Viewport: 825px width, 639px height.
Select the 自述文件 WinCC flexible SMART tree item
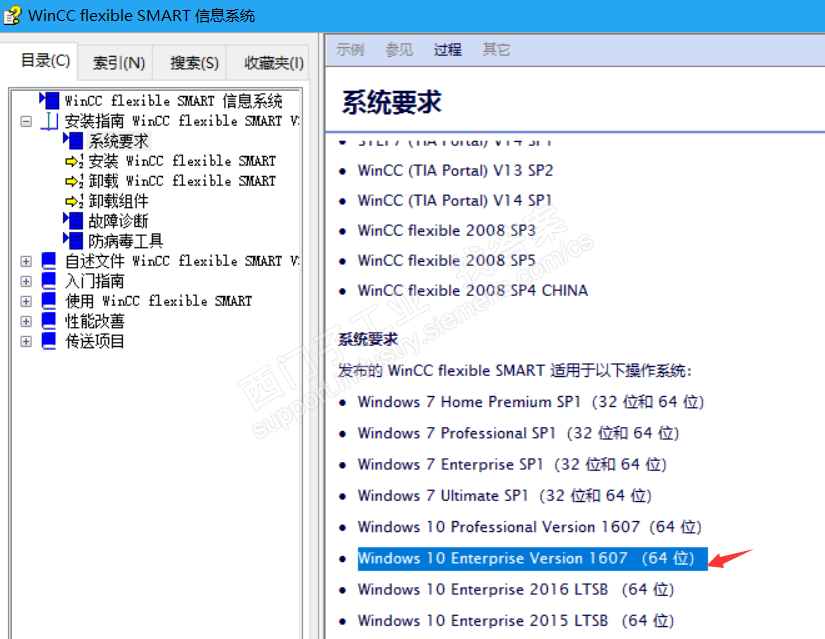click(x=182, y=261)
